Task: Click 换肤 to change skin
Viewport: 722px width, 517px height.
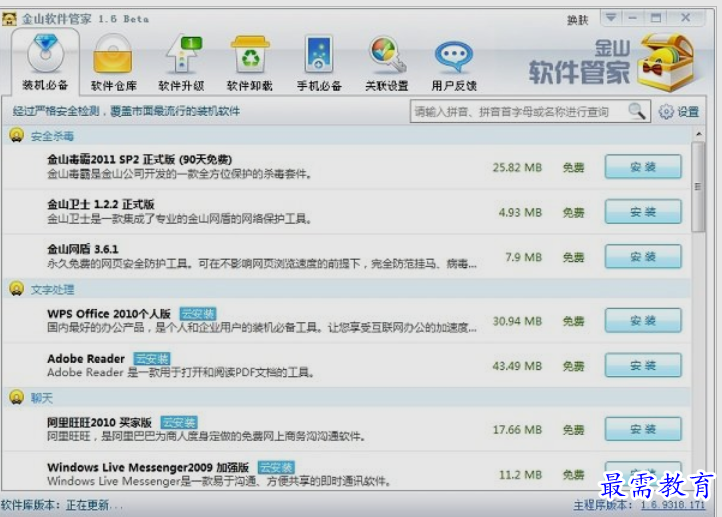Action: (577, 20)
